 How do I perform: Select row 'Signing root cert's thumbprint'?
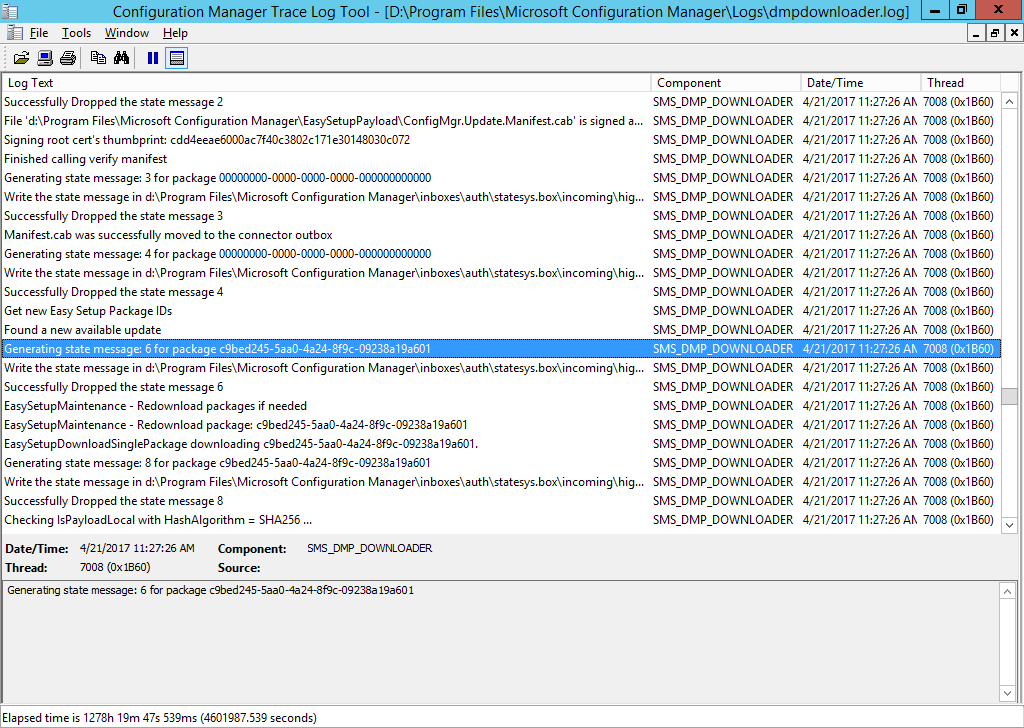coord(501,140)
